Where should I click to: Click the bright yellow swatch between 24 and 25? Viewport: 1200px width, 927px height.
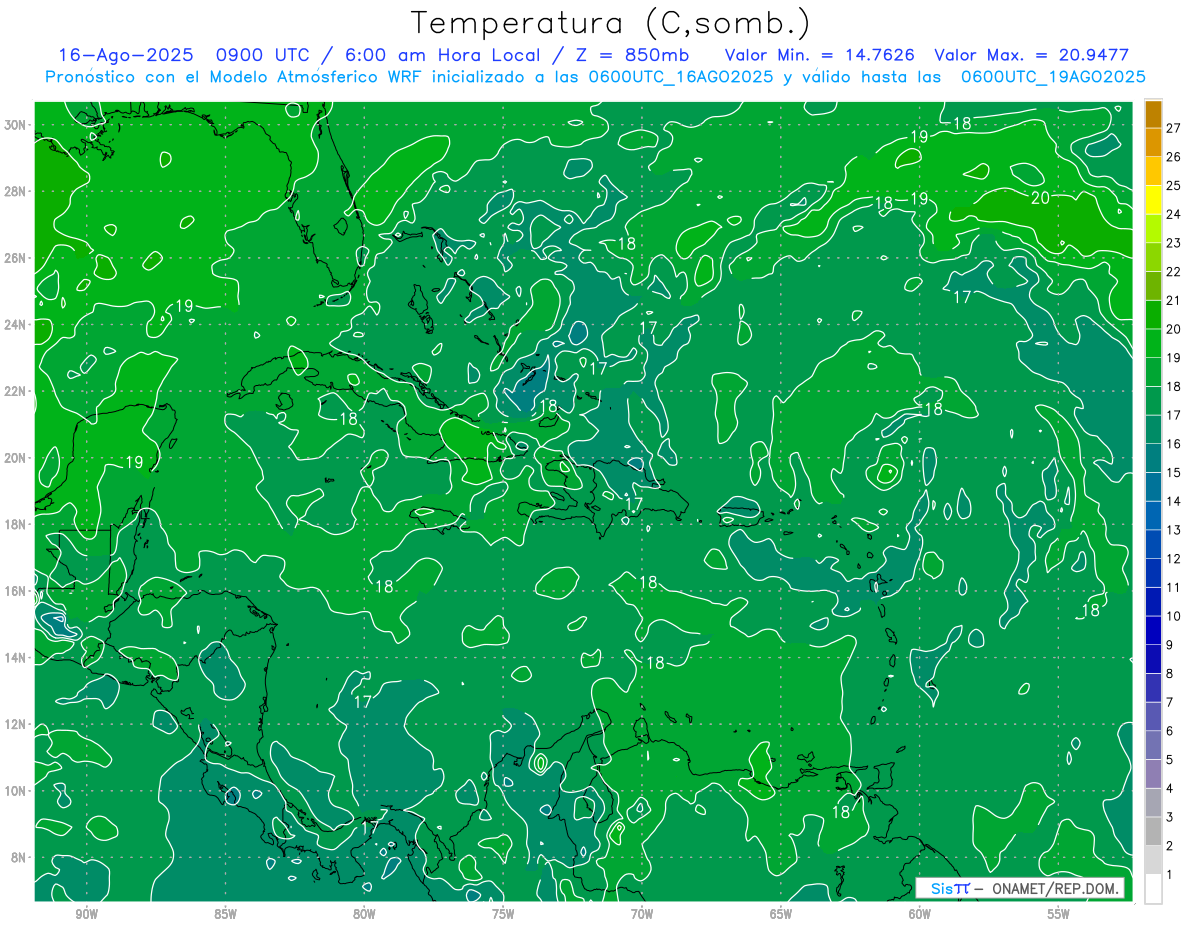1154,200
